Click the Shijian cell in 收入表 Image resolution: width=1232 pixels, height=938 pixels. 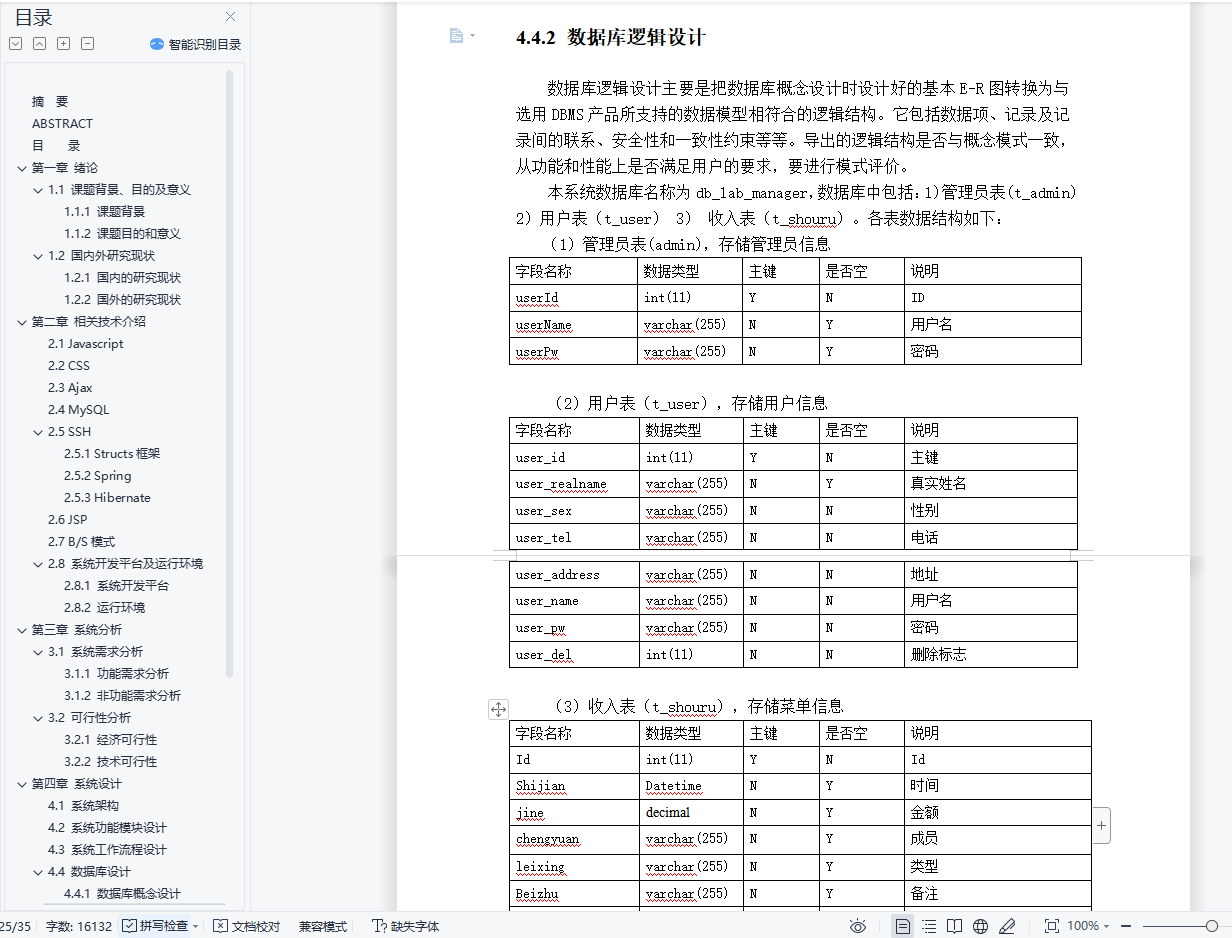point(574,786)
